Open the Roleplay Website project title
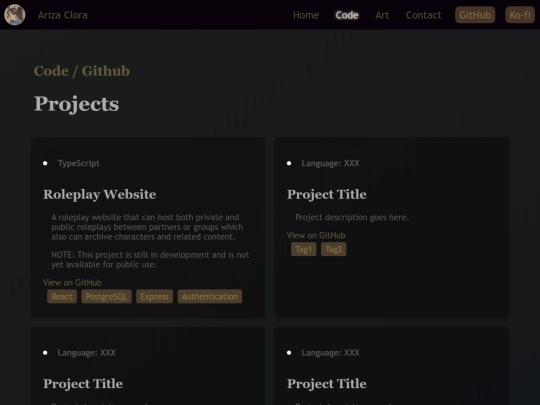This screenshot has width=540, height=405. click(100, 194)
